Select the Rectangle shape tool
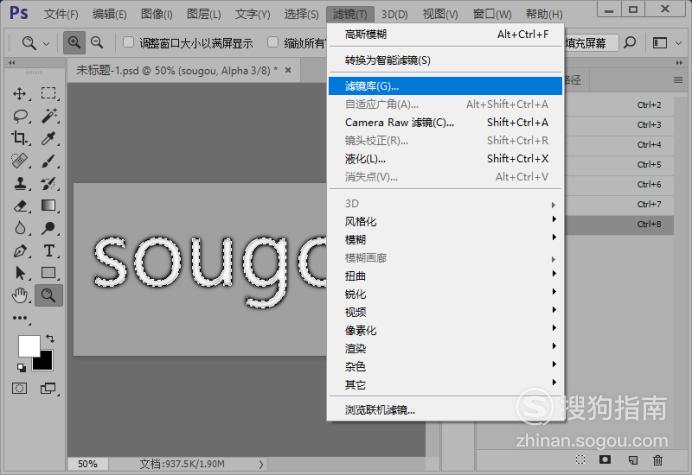Image resolution: width=692 pixels, height=475 pixels. (x=48, y=273)
